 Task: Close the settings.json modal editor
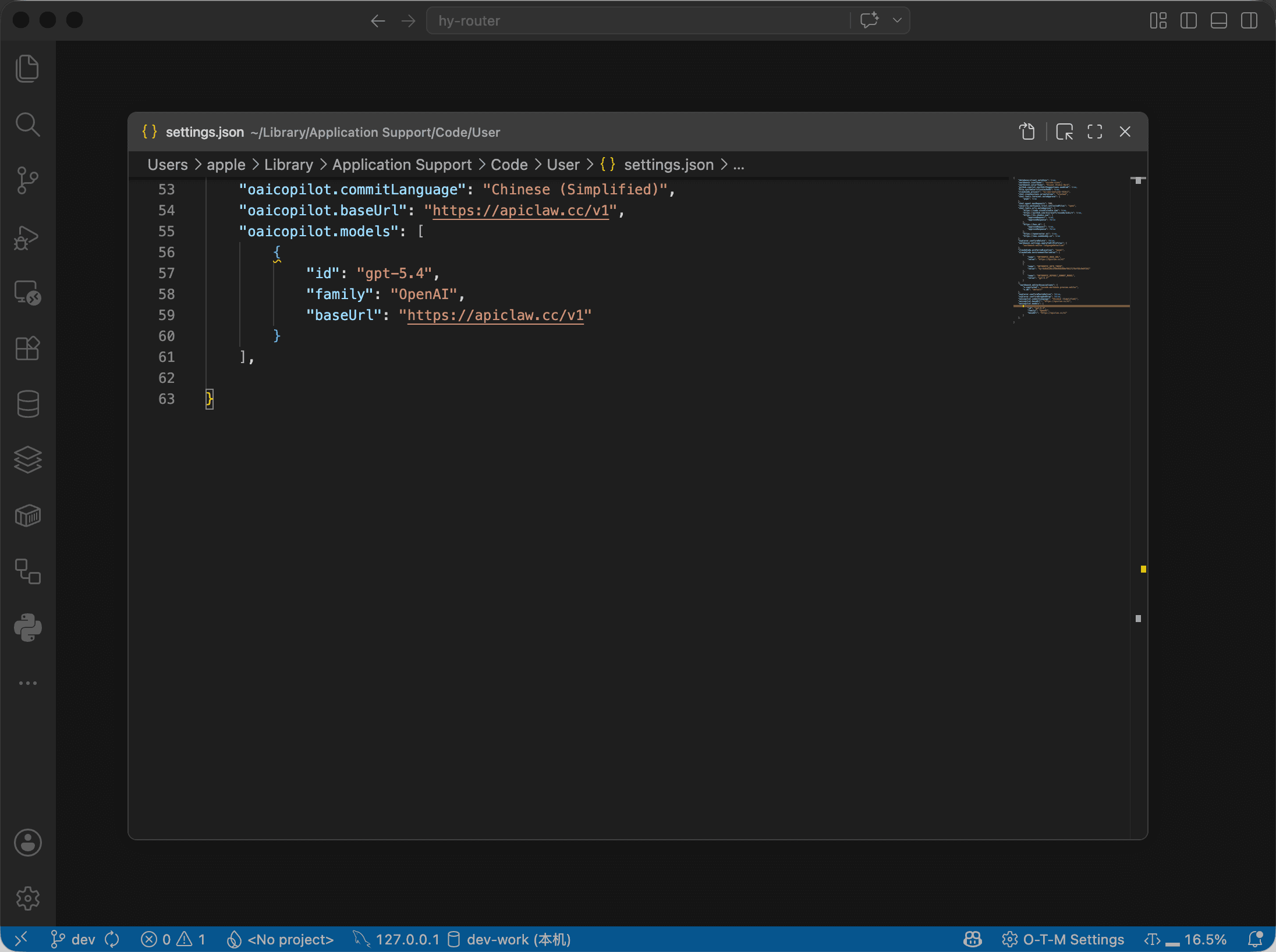coord(1125,132)
